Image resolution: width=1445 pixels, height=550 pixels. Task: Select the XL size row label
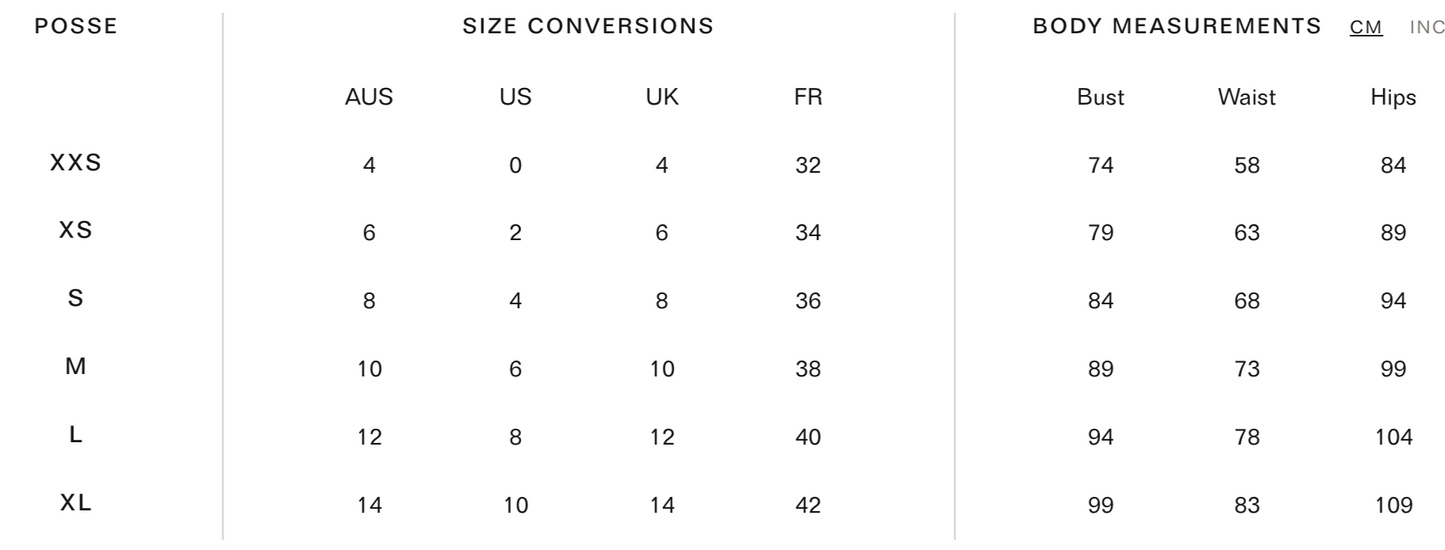(76, 503)
